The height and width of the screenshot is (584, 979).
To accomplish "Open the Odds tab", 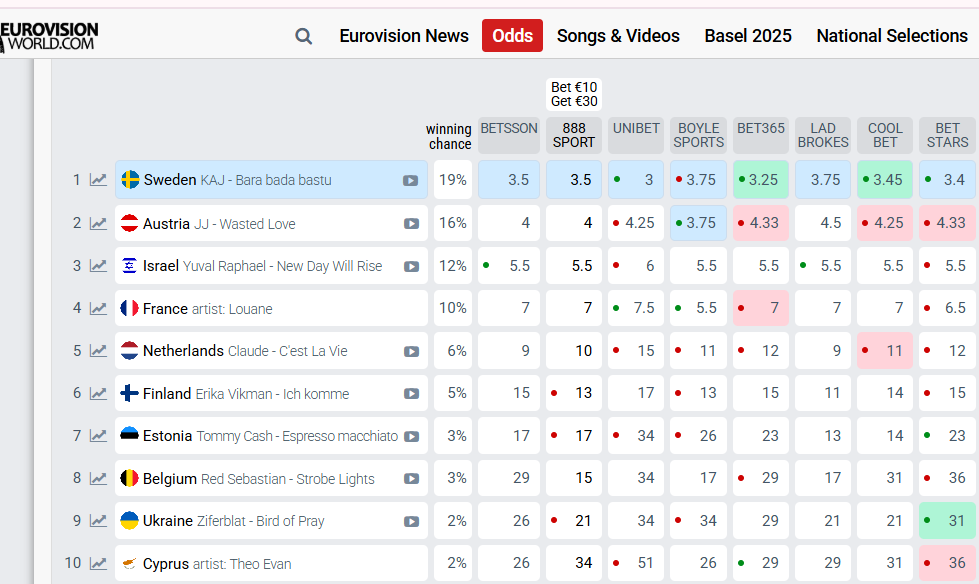I will 513,36.
